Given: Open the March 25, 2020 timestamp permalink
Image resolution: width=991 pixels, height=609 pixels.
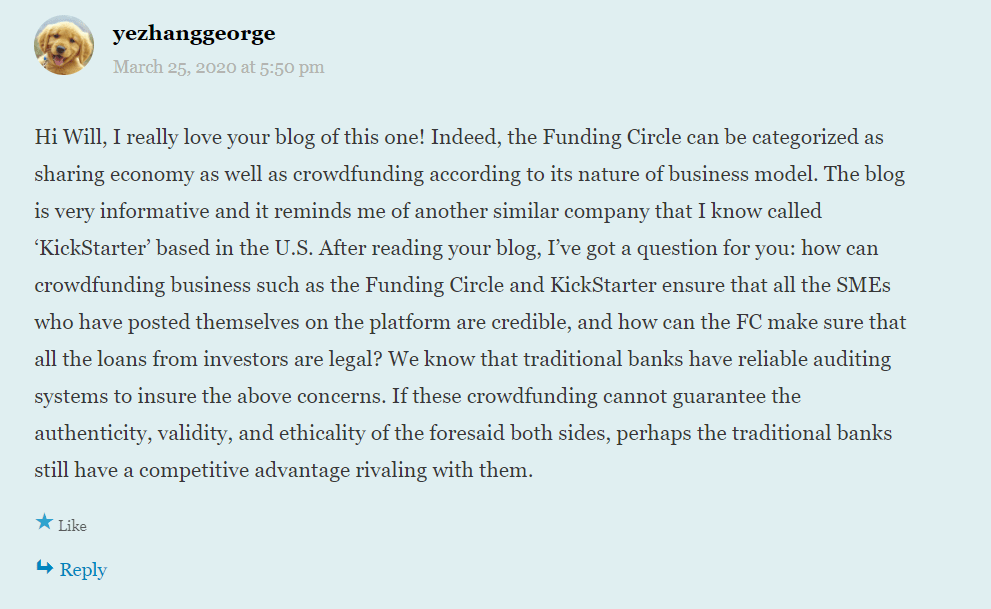Looking at the screenshot, I should [218, 67].
